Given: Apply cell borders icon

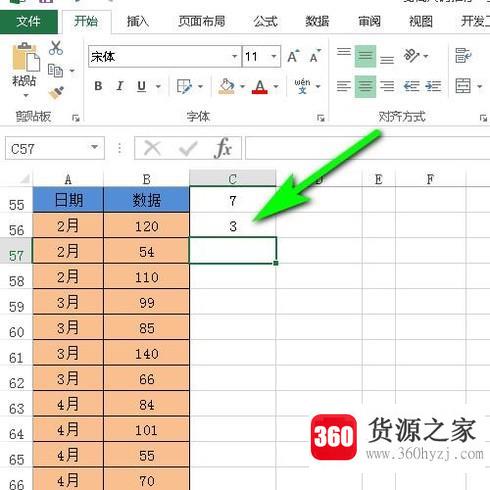Looking at the screenshot, I should 184,86.
